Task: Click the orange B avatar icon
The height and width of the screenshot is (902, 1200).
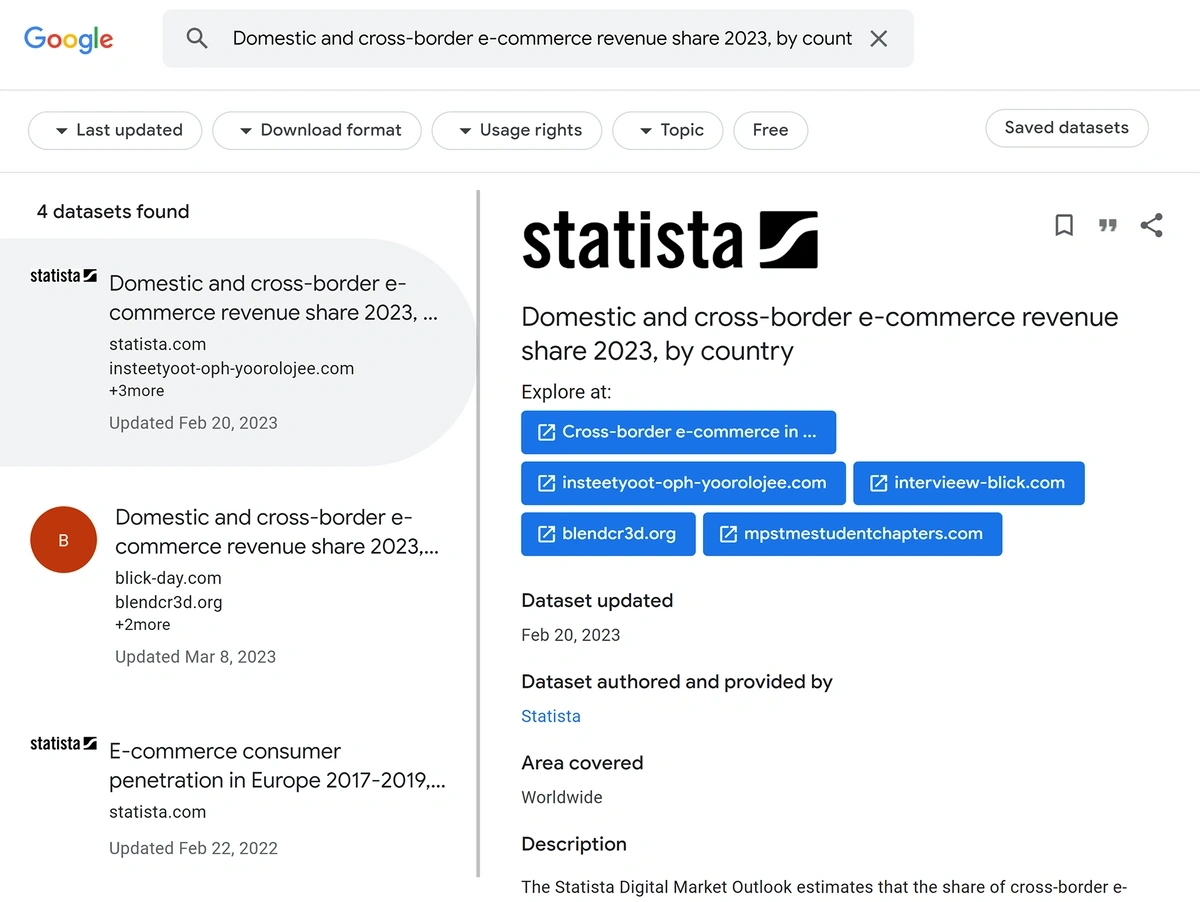Action: (x=64, y=540)
